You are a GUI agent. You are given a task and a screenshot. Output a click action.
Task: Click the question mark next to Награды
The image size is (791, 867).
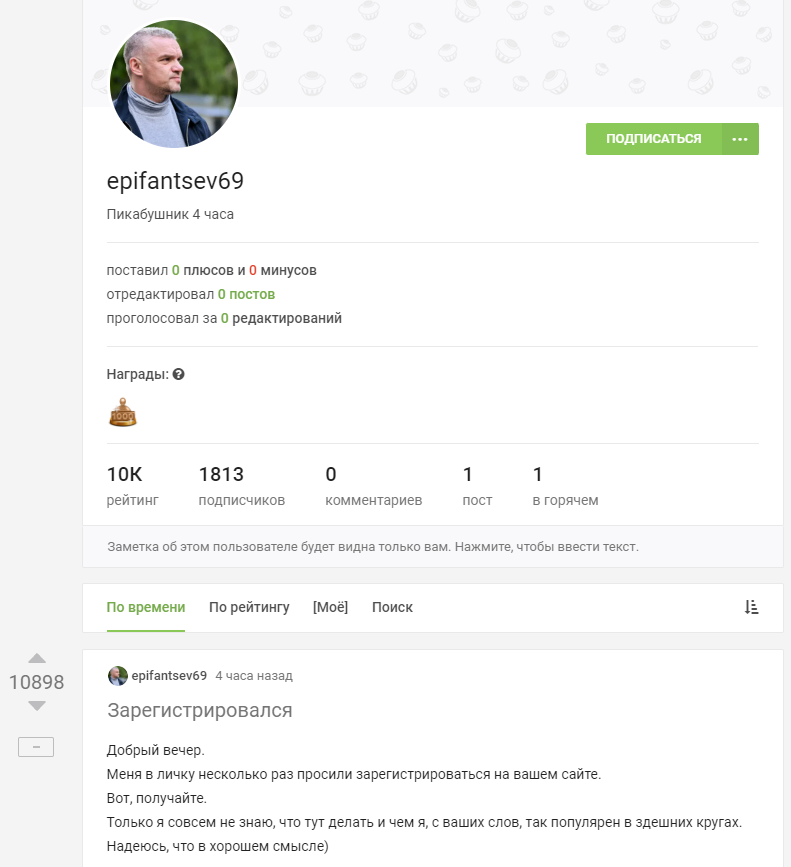pyautogui.click(x=178, y=374)
